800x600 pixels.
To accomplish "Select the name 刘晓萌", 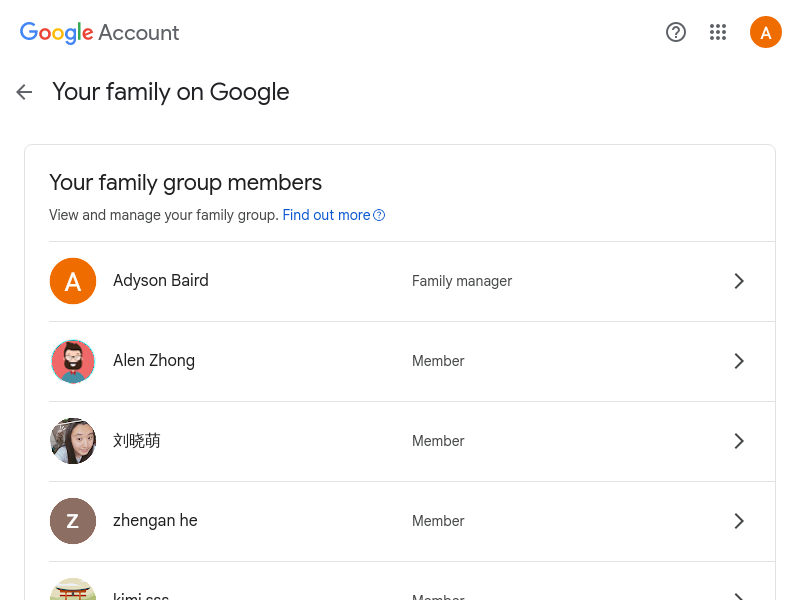I will click(x=137, y=440).
